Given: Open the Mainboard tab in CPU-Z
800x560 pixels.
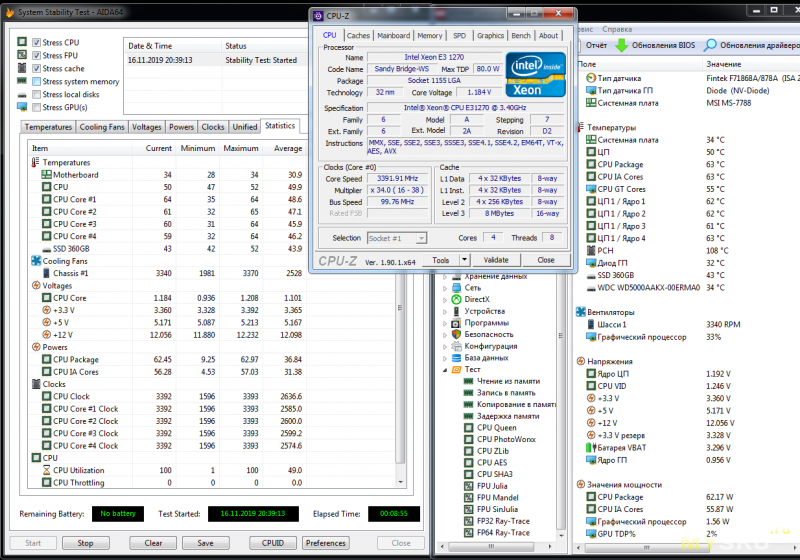Looking at the screenshot, I should tap(393, 35).
